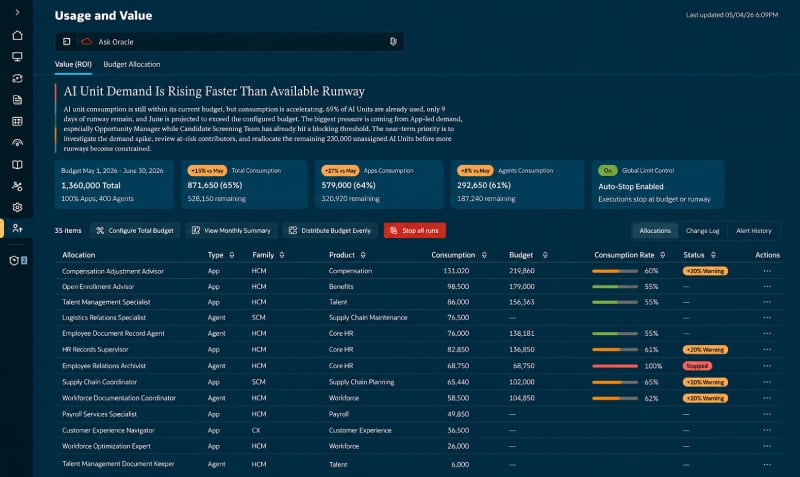800x477 pixels.
Task: Click the panel icon left of Ask Oracle
Action: pos(66,42)
